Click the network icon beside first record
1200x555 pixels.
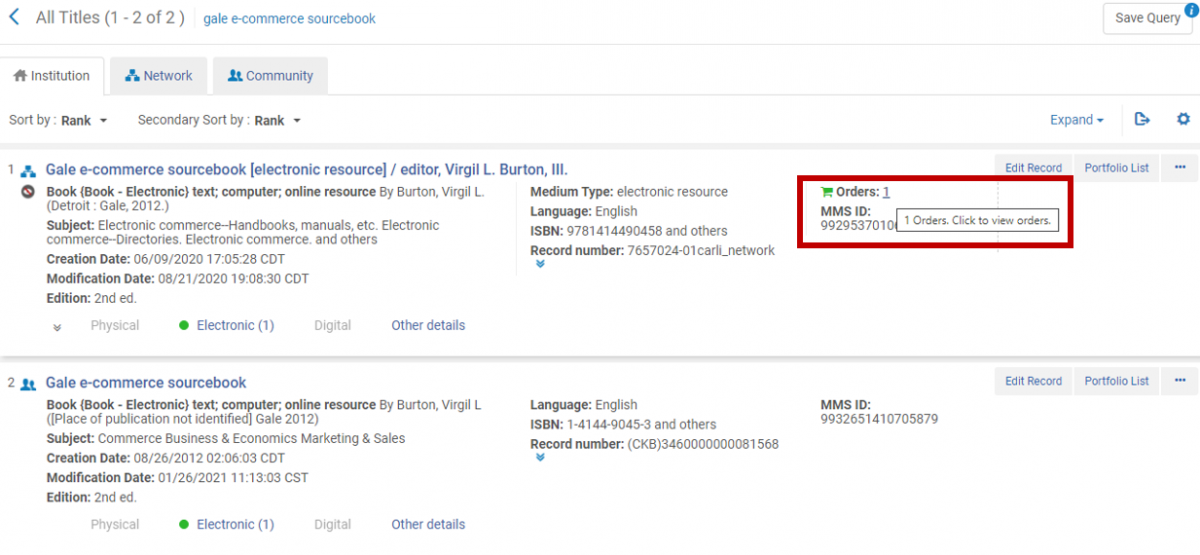click(28, 171)
